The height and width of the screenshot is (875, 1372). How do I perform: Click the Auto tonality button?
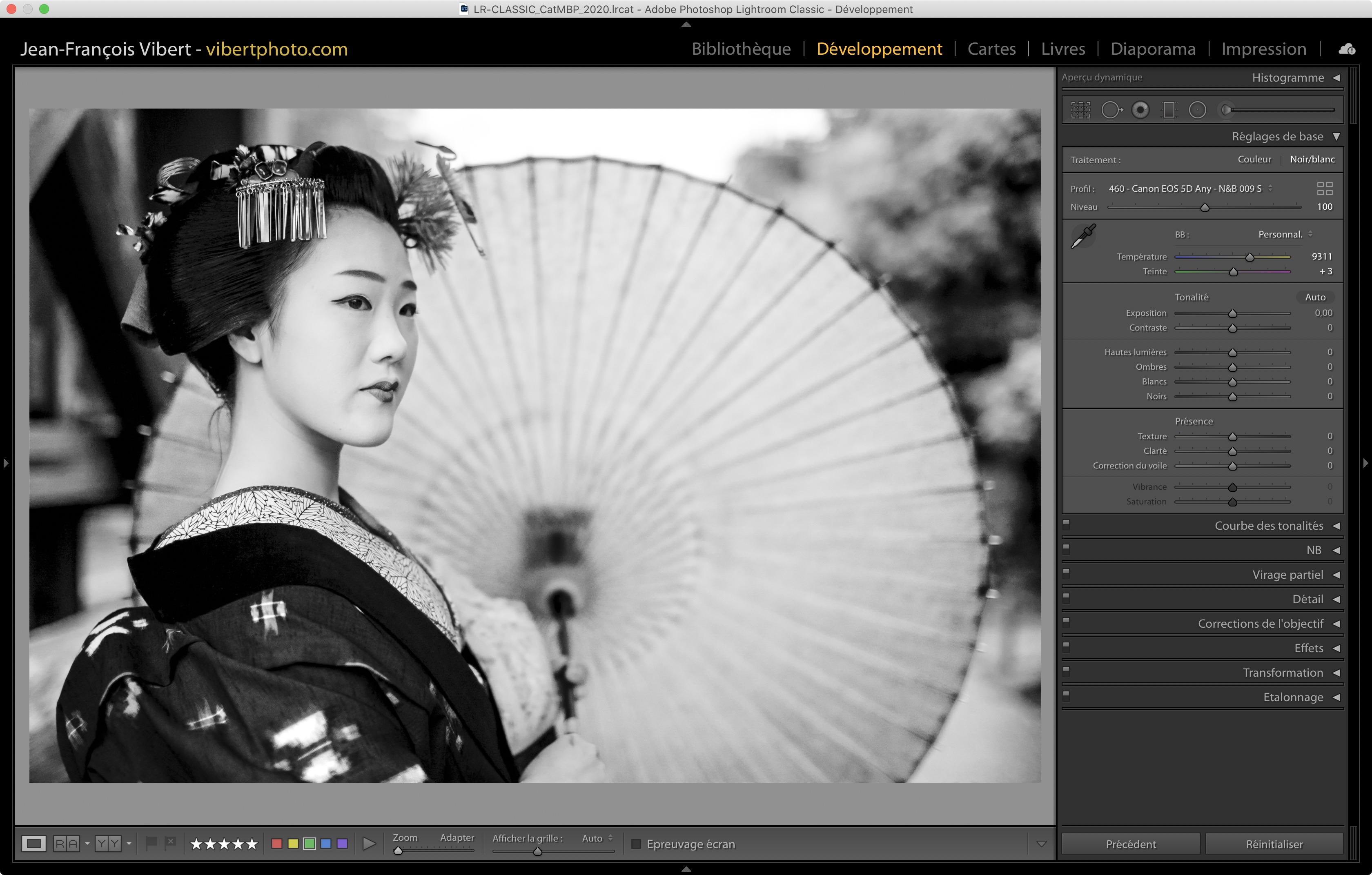1314,297
